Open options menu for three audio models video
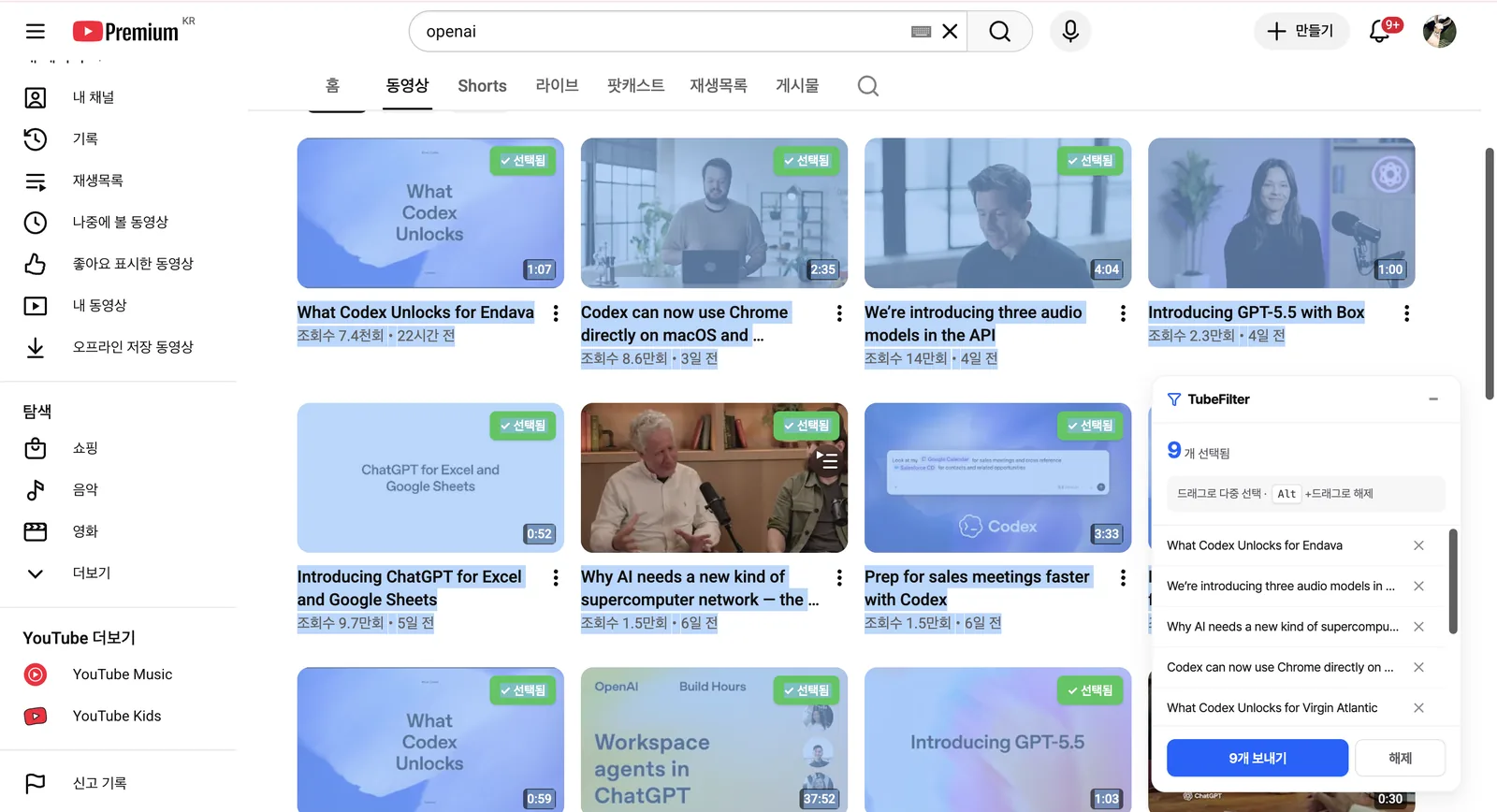 [1123, 313]
